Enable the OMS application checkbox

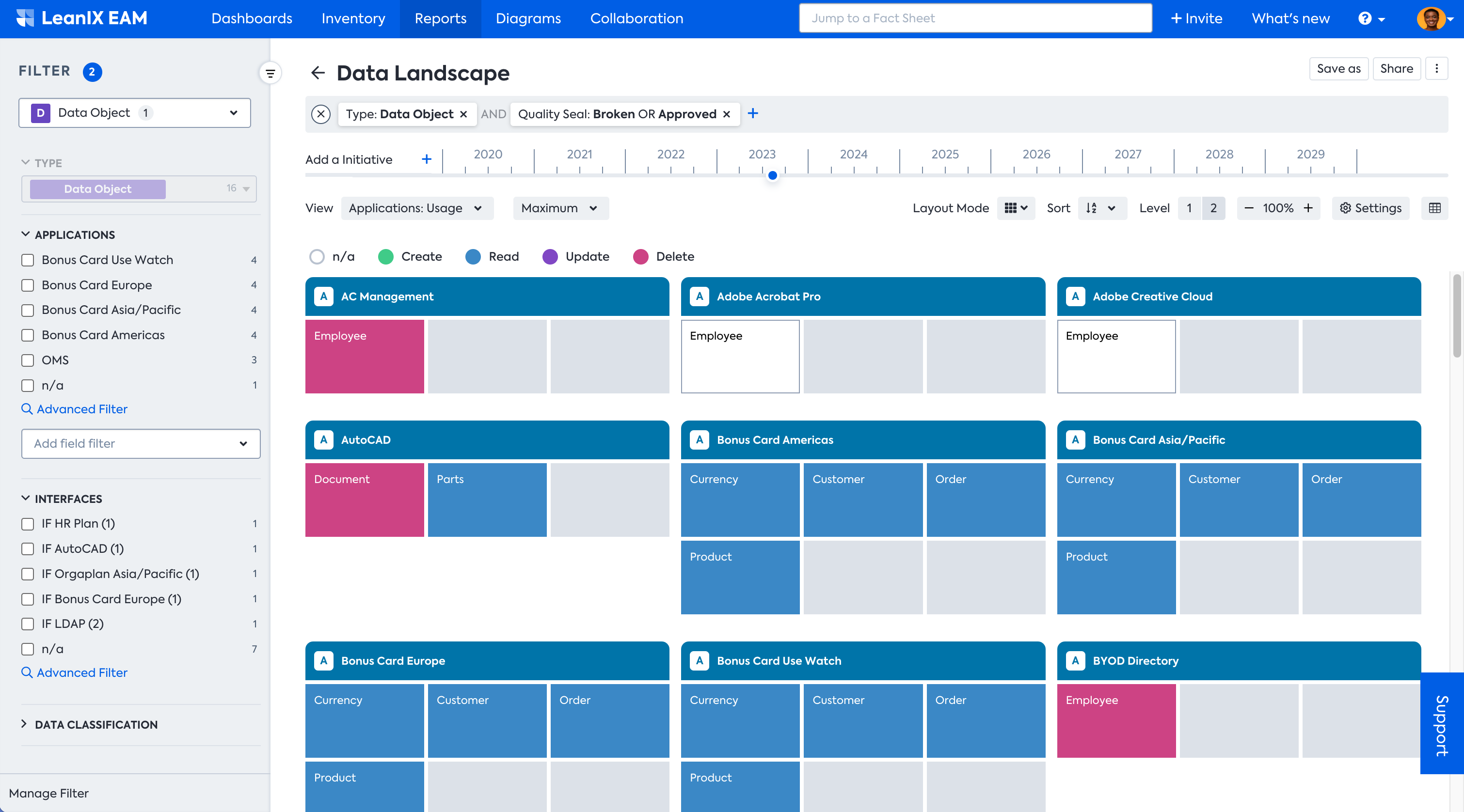28,360
